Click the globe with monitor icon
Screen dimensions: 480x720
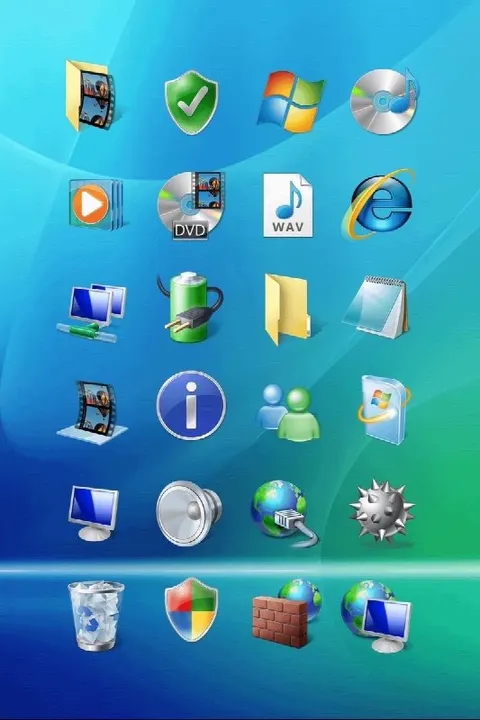click(376, 616)
